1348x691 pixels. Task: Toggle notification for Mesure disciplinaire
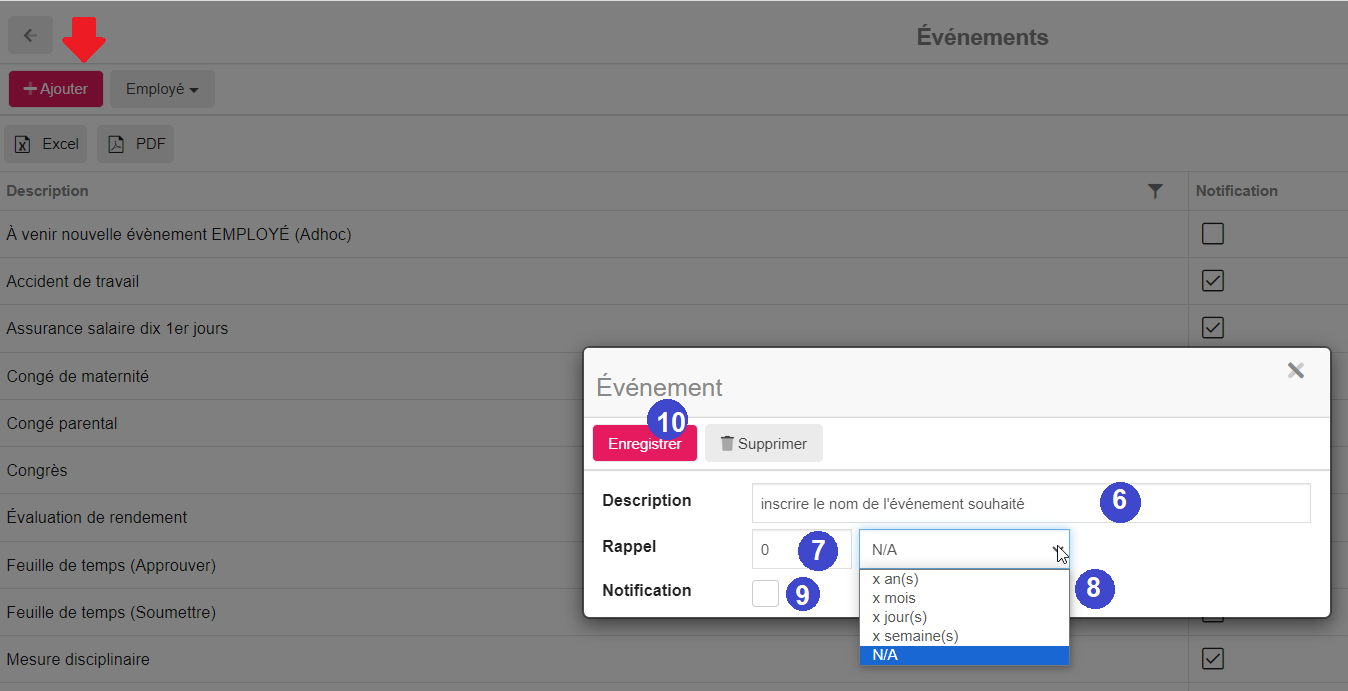[x=1213, y=659]
